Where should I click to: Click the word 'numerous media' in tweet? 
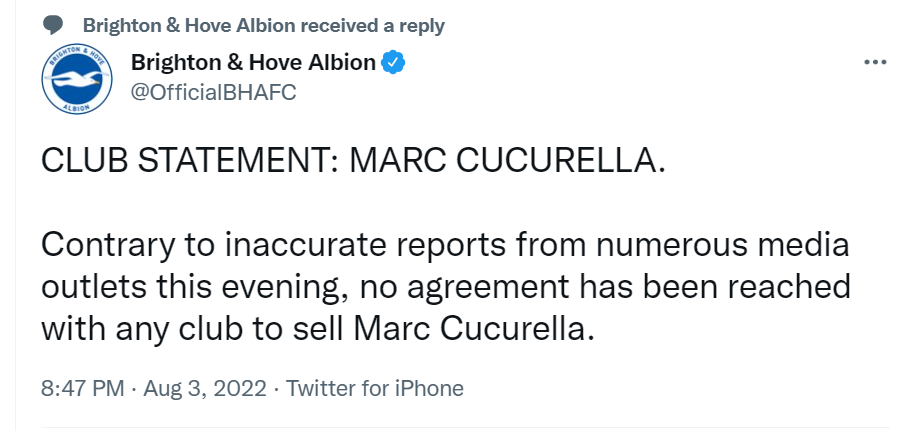coord(722,245)
